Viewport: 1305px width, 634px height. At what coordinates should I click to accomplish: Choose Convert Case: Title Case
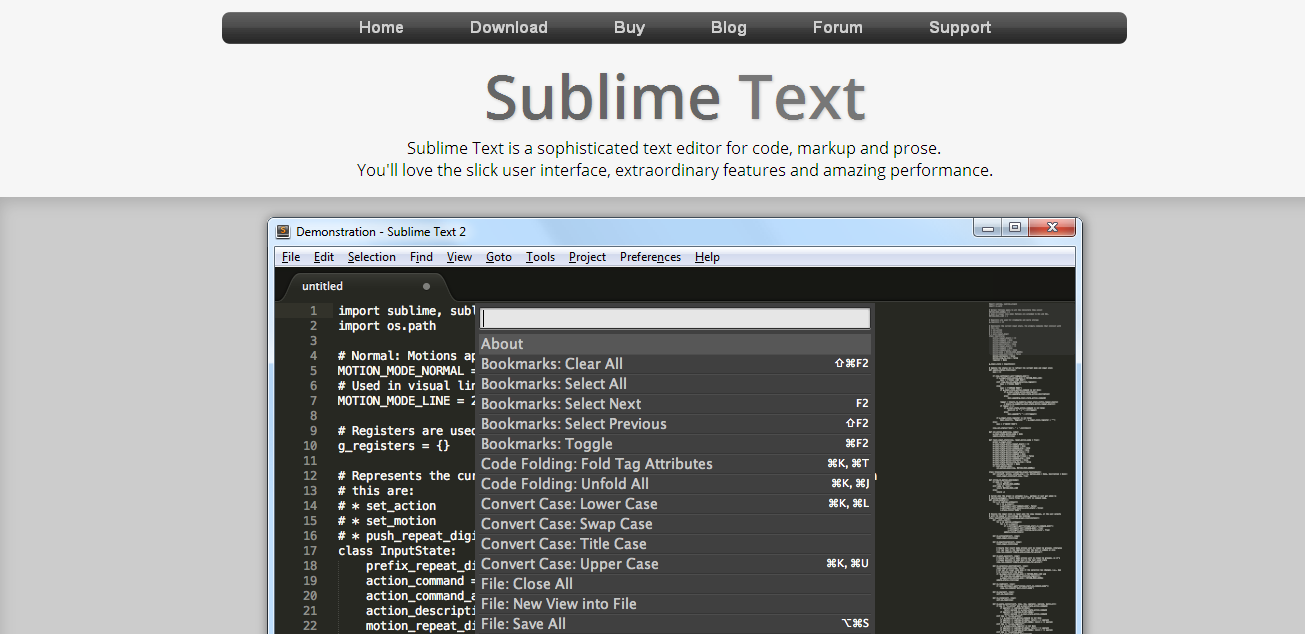tap(675, 544)
